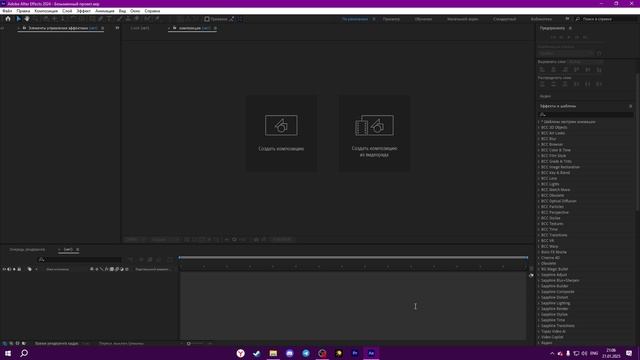Open File Explorer from the taskbar
Image resolution: width=640 pixels, height=360 pixels.
273,353
